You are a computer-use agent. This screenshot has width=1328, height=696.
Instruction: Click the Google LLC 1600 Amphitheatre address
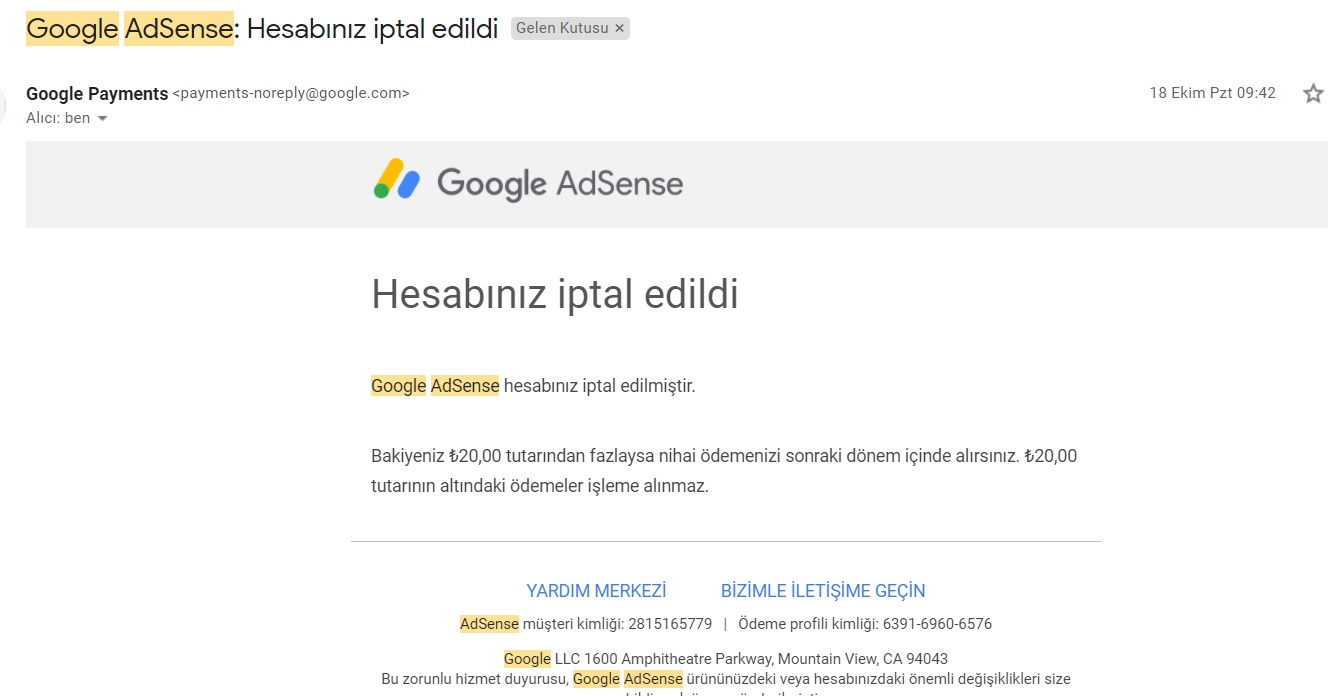[x=726, y=659]
